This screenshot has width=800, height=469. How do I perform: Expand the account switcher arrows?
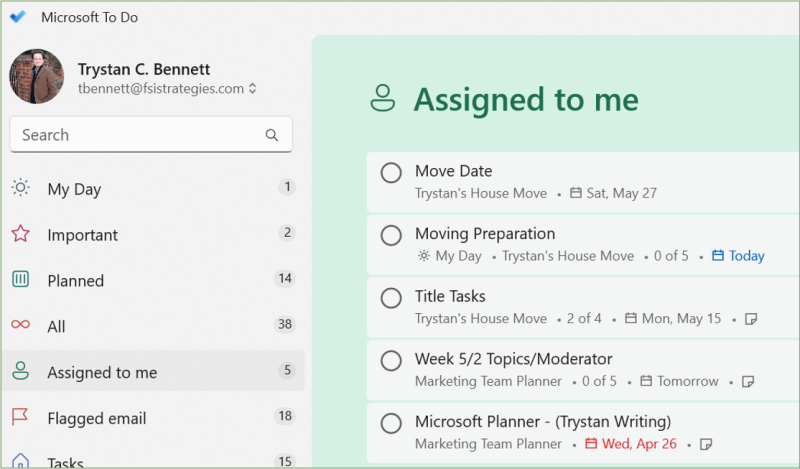pyautogui.click(x=253, y=89)
